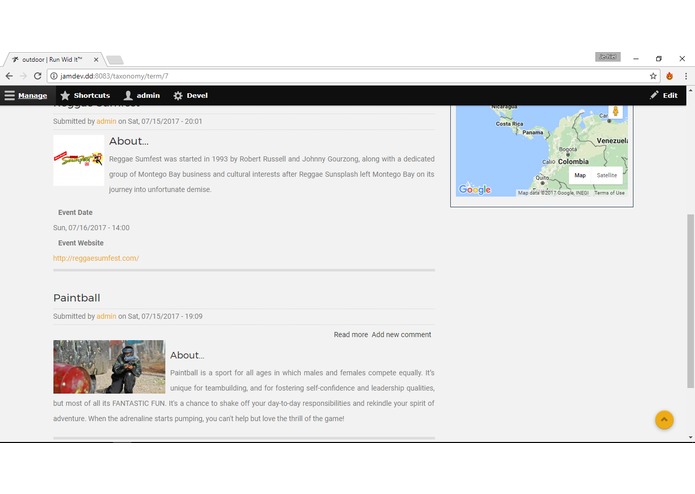The width and height of the screenshot is (695, 494).
Task: Visit the reggaesumfest.com website link
Action: [96, 258]
